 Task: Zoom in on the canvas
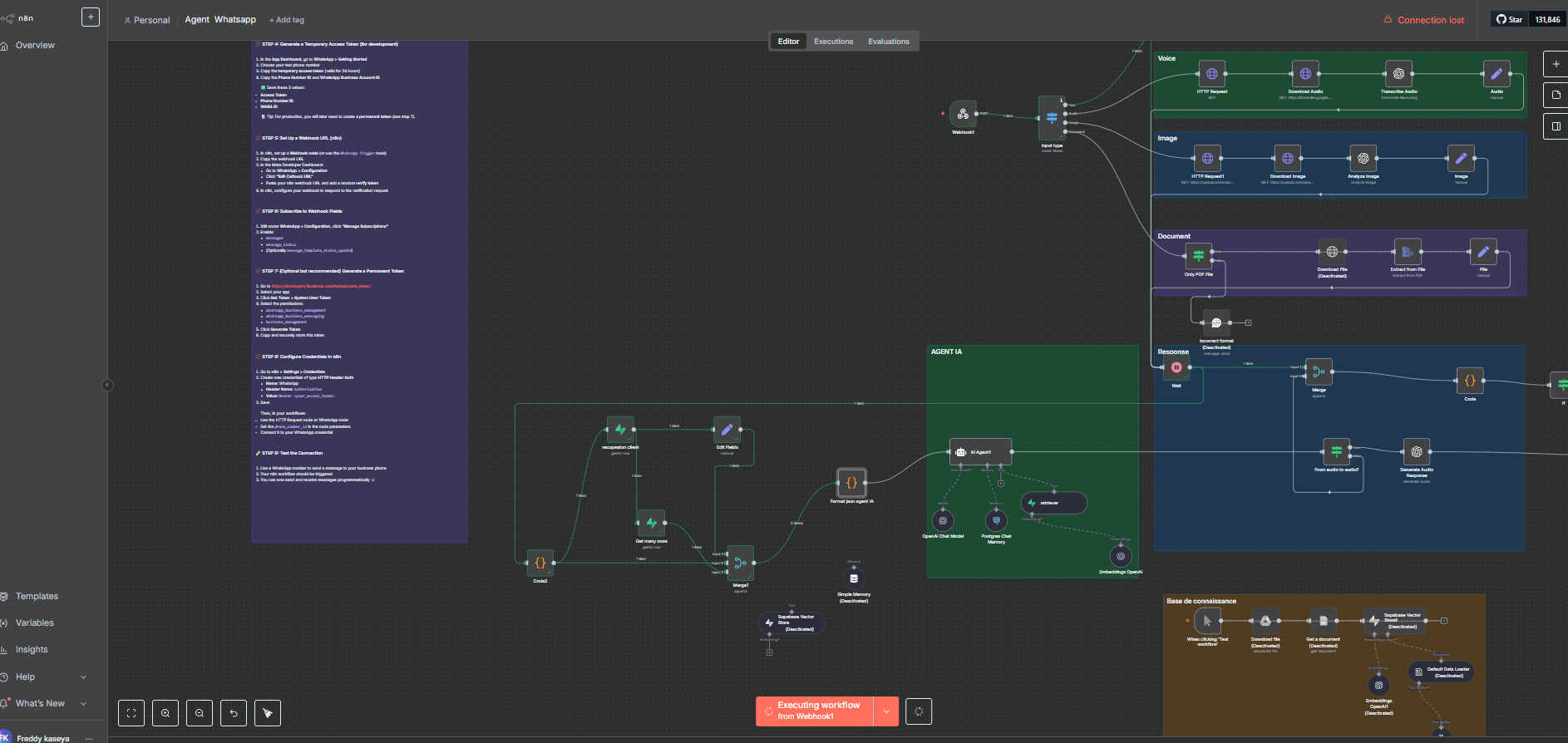[x=165, y=712]
